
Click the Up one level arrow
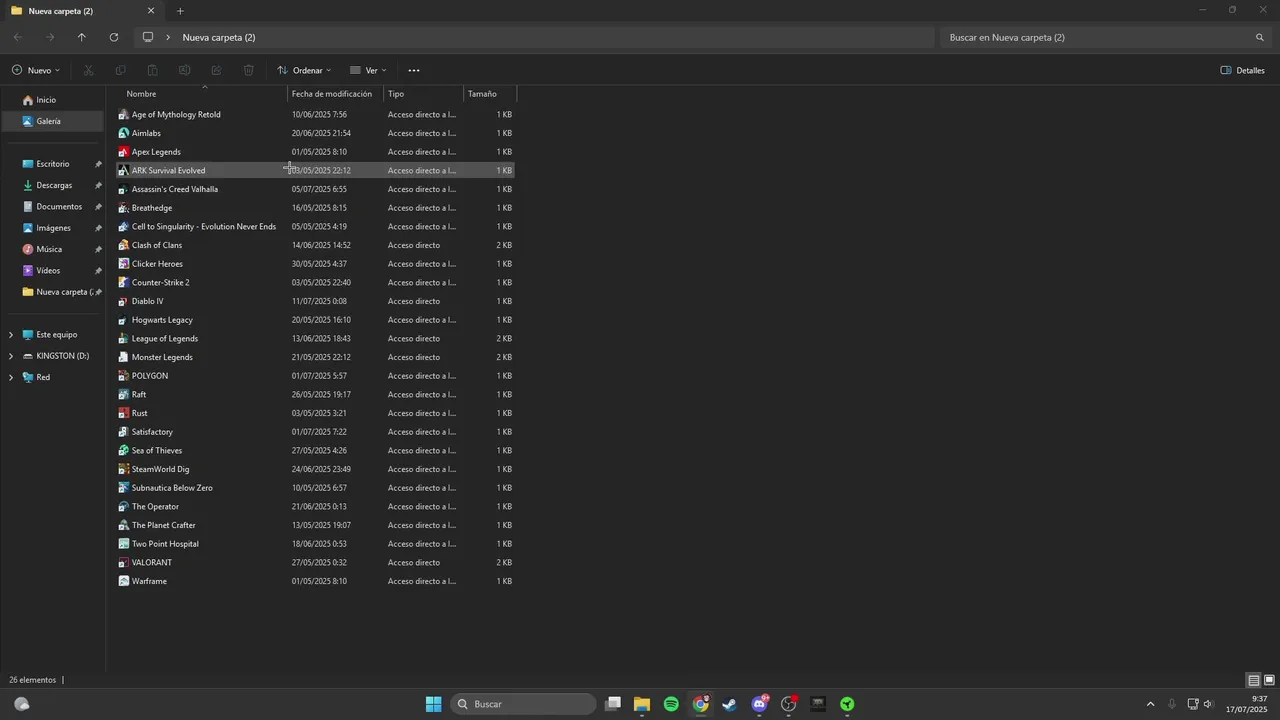click(x=82, y=37)
